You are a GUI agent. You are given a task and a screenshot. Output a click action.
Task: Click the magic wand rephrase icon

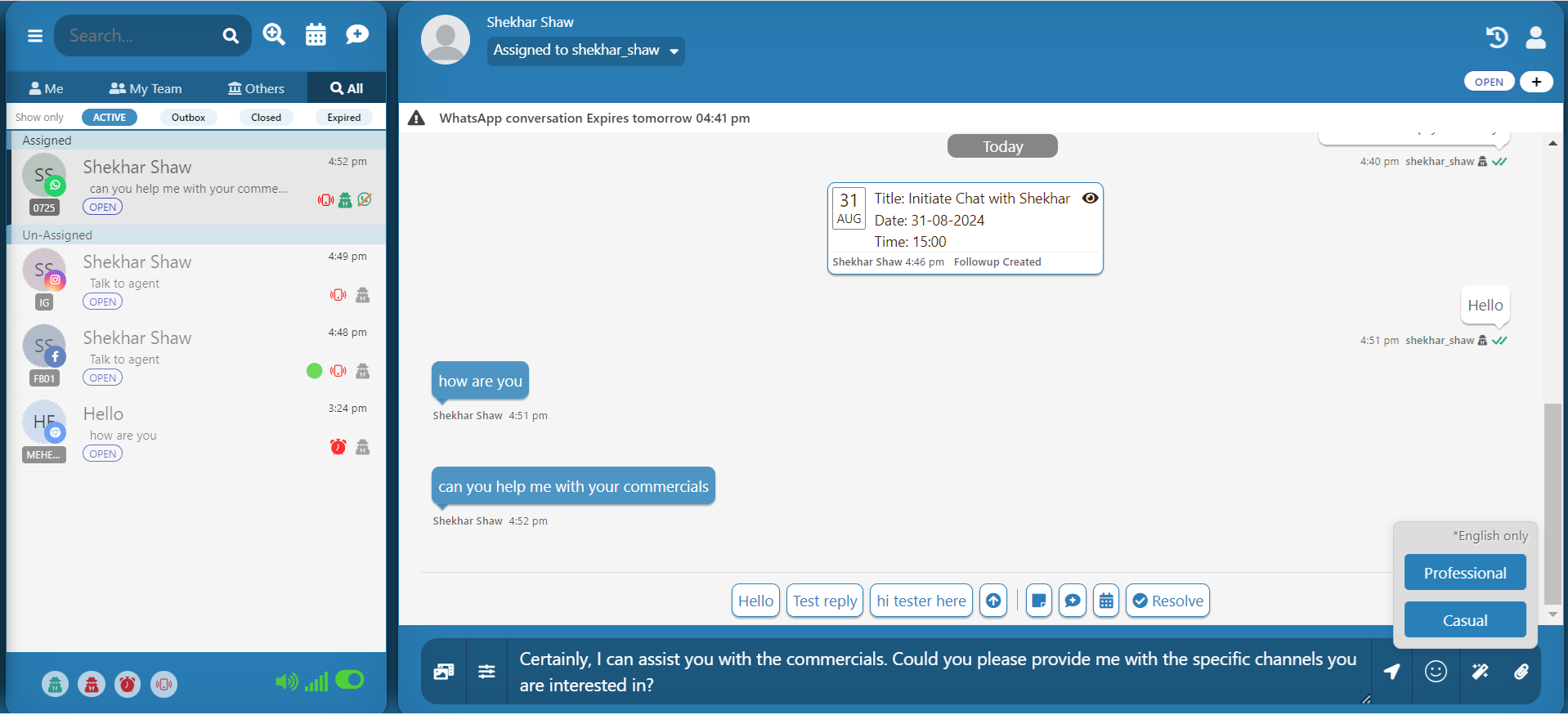point(1480,672)
